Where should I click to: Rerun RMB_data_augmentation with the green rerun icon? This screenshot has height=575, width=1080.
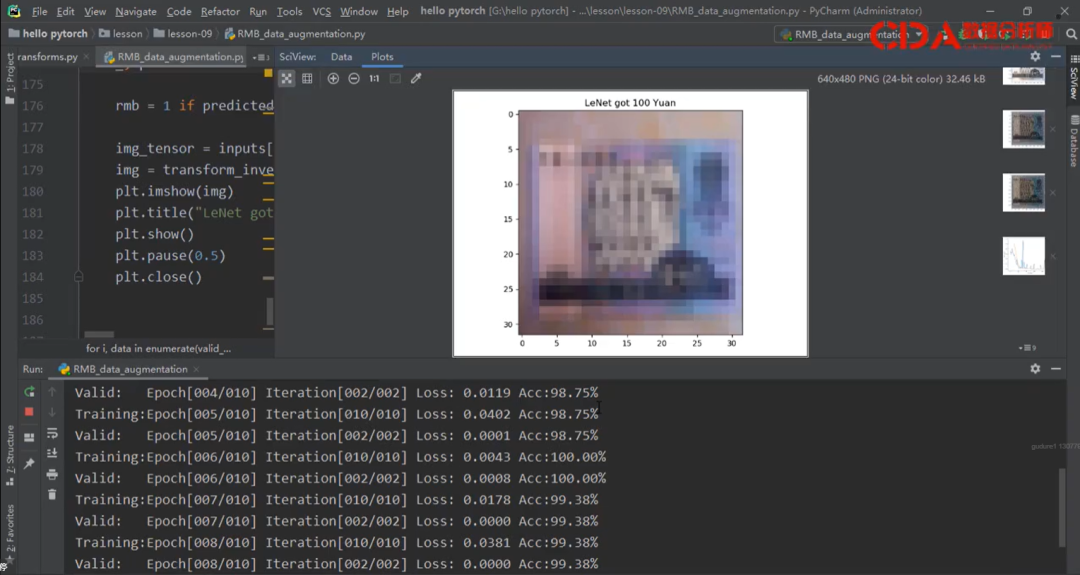tap(29, 392)
